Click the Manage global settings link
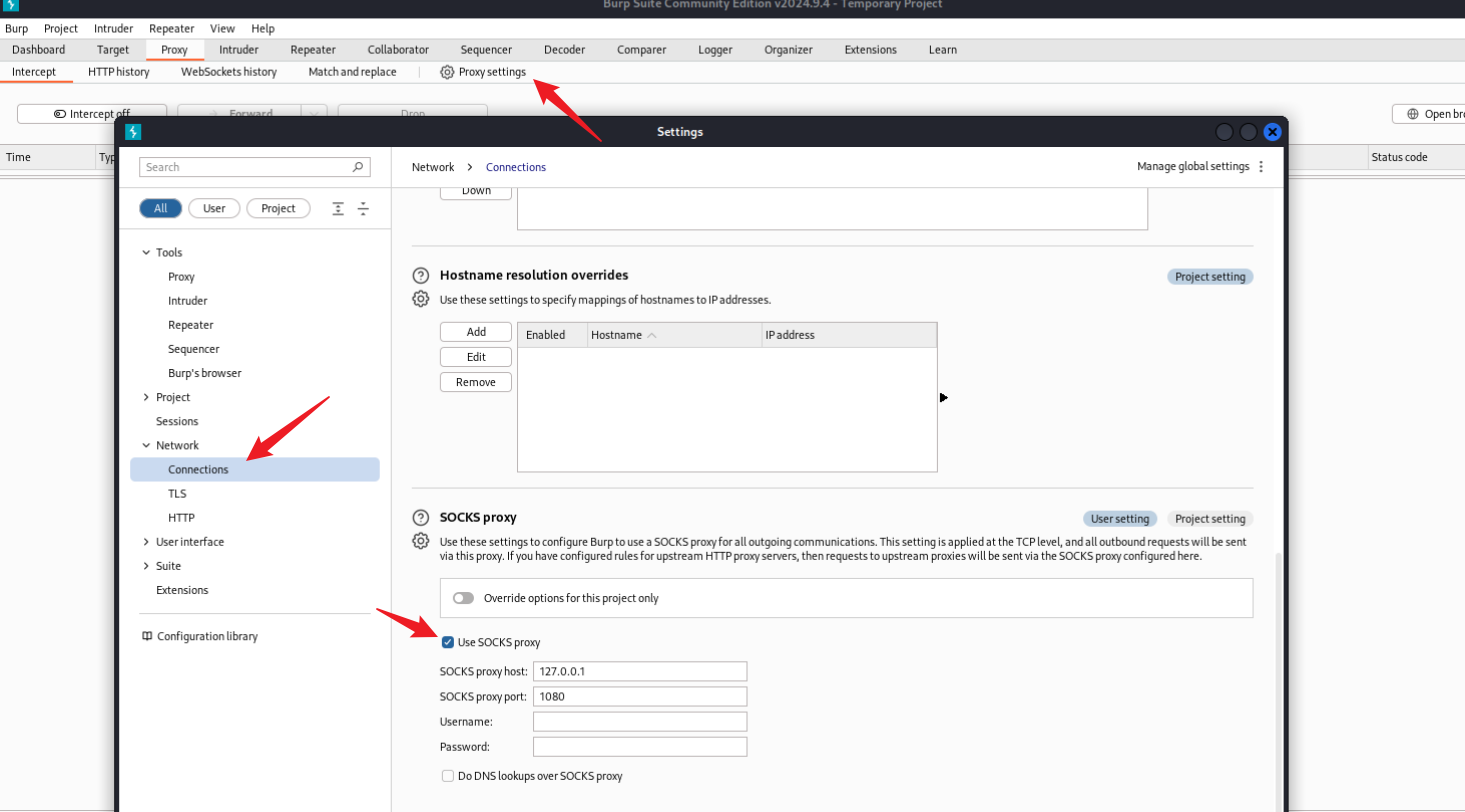This screenshot has height=812, width=1465. coord(1193,167)
